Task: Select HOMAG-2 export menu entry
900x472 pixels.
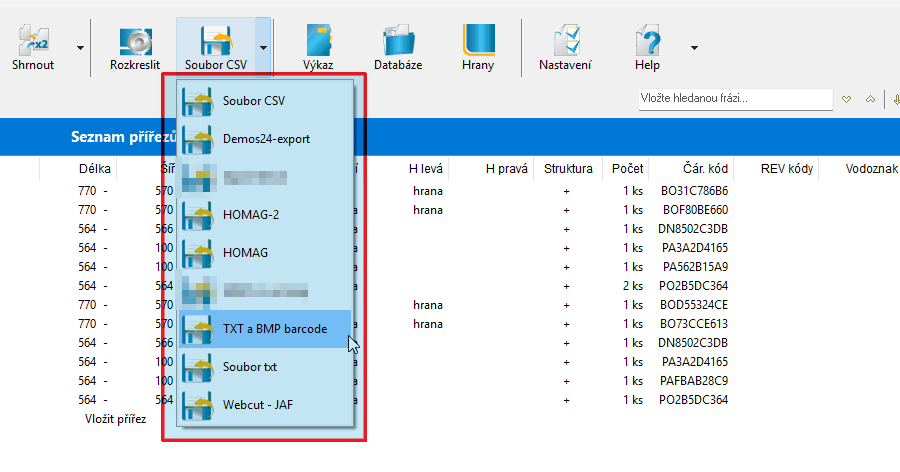Action: point(265,215)
